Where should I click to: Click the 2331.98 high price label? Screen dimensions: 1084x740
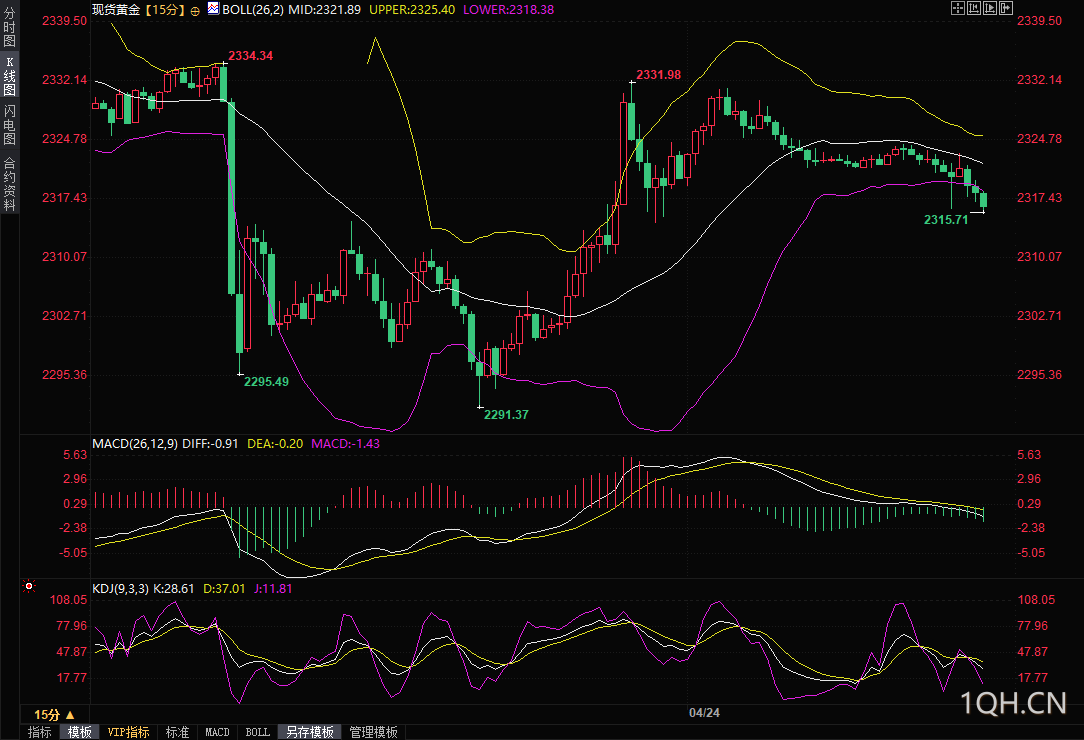tap(659, 75)
